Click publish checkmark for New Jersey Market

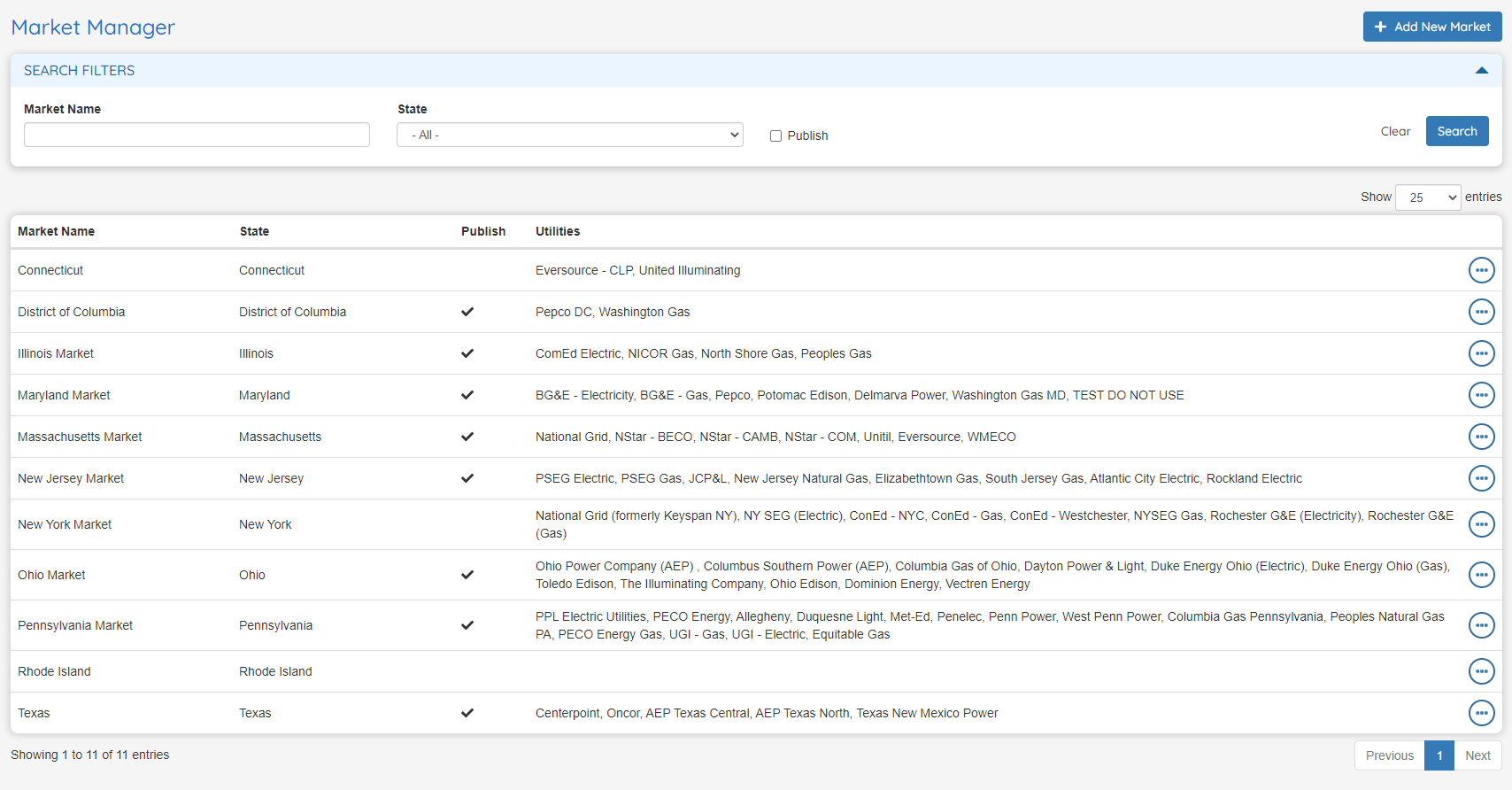pos(467,478)
